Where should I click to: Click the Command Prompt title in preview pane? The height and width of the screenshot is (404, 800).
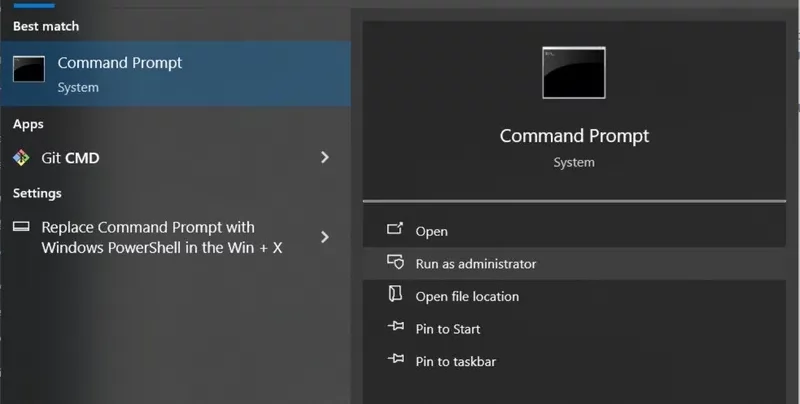click(574, 136)
